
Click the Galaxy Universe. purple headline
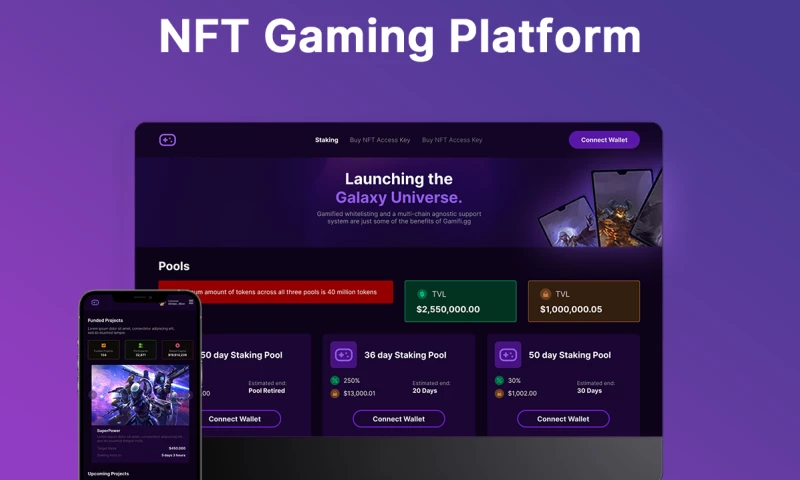(x=398, y=197)
